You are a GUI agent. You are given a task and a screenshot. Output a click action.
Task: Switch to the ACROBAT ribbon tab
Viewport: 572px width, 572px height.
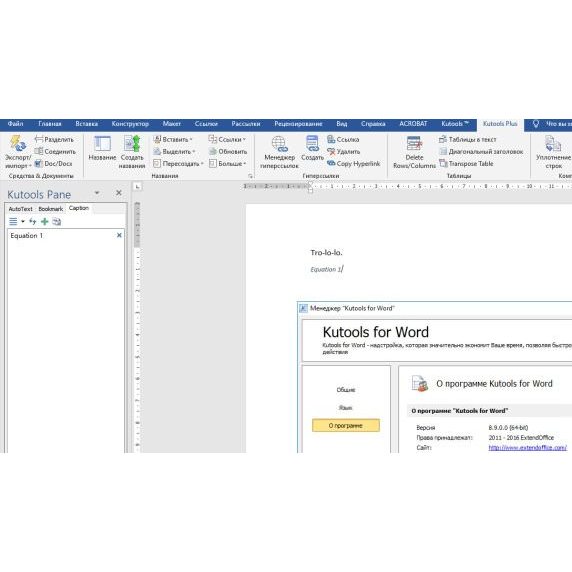tap(413, 124)
